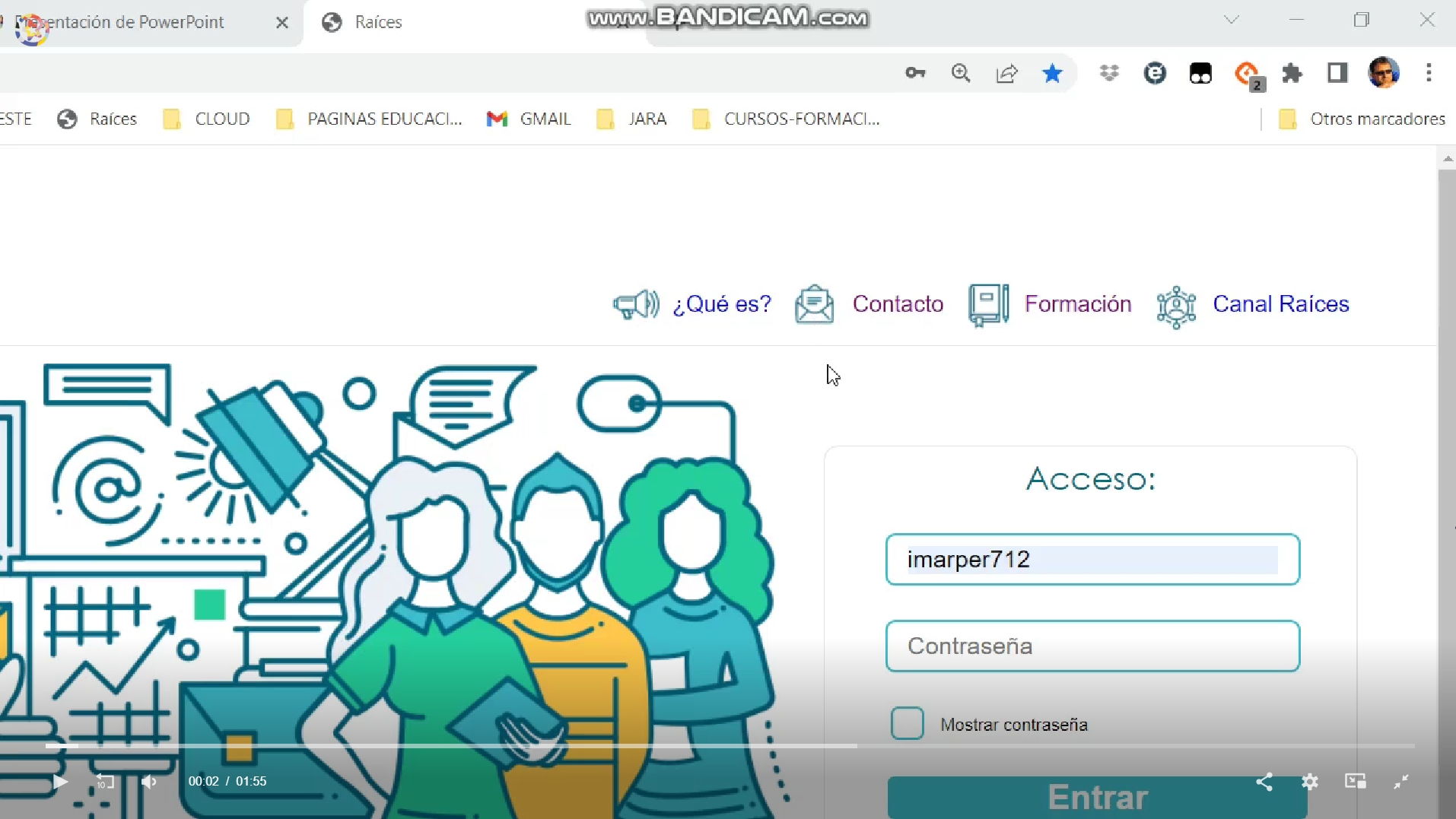This screenshot has width=1456, height=819.
Task: Mute the video volume
Action: [149, 782]
